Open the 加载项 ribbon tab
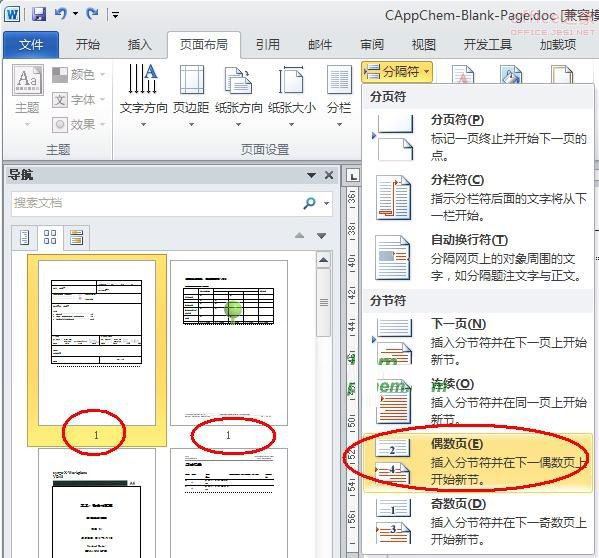This screenshot has width=599, height=558. pos(558,45)
